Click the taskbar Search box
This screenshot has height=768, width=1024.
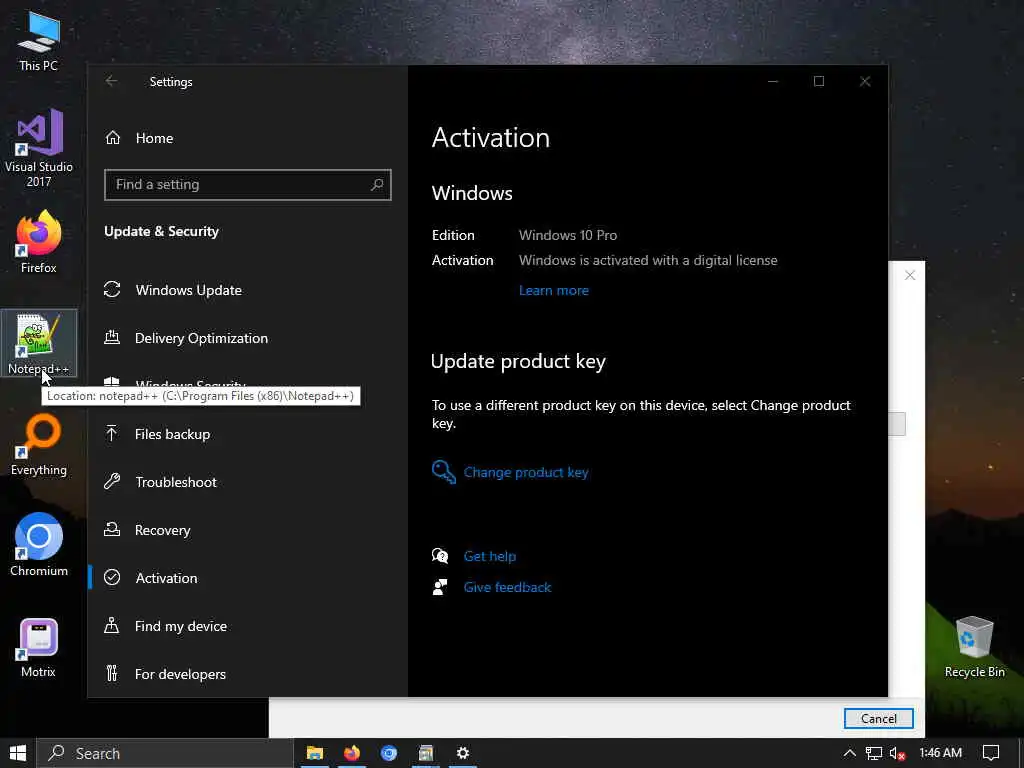(x=165, y=754)
